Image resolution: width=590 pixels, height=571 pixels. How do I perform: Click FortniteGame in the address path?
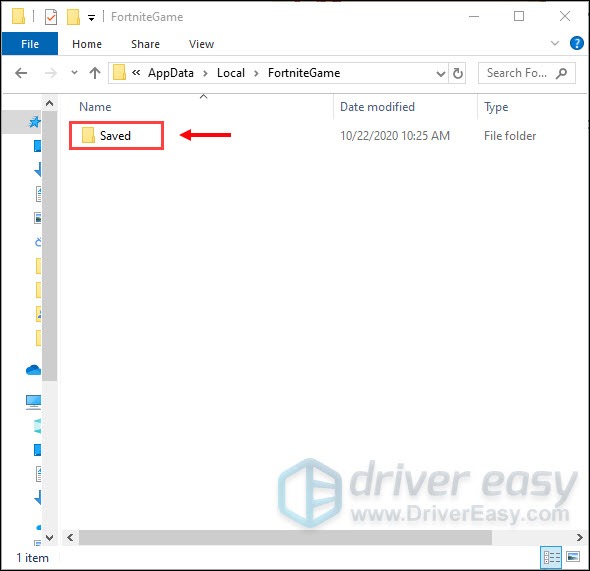[x=304, y=73]
